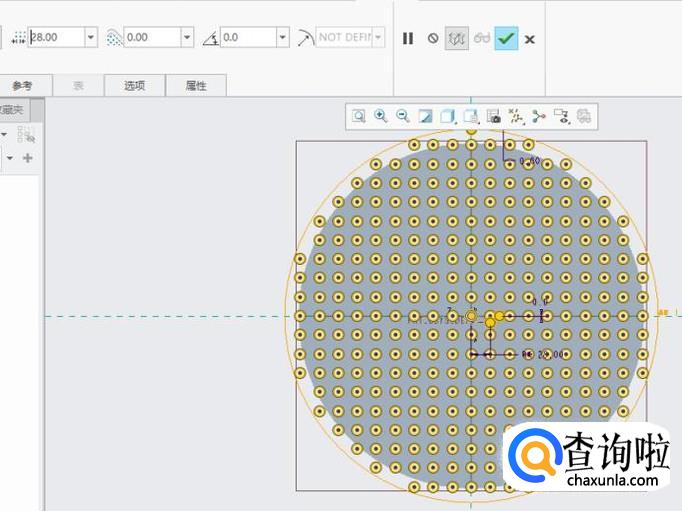This screenshot has width=682, height=511.
Task: Expand the 28.00 spacing dropdown
Action: click(x=91, y=37)
